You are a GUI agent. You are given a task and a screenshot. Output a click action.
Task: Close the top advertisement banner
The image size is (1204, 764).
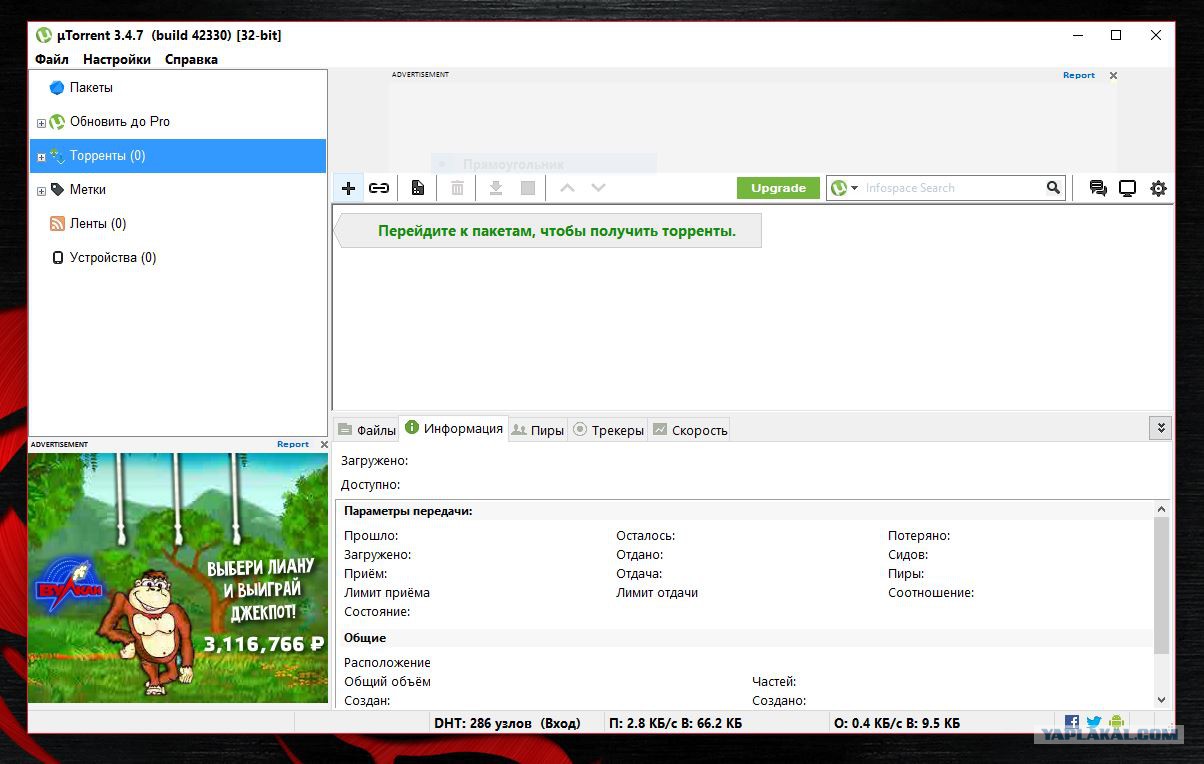coord(1113,75)
